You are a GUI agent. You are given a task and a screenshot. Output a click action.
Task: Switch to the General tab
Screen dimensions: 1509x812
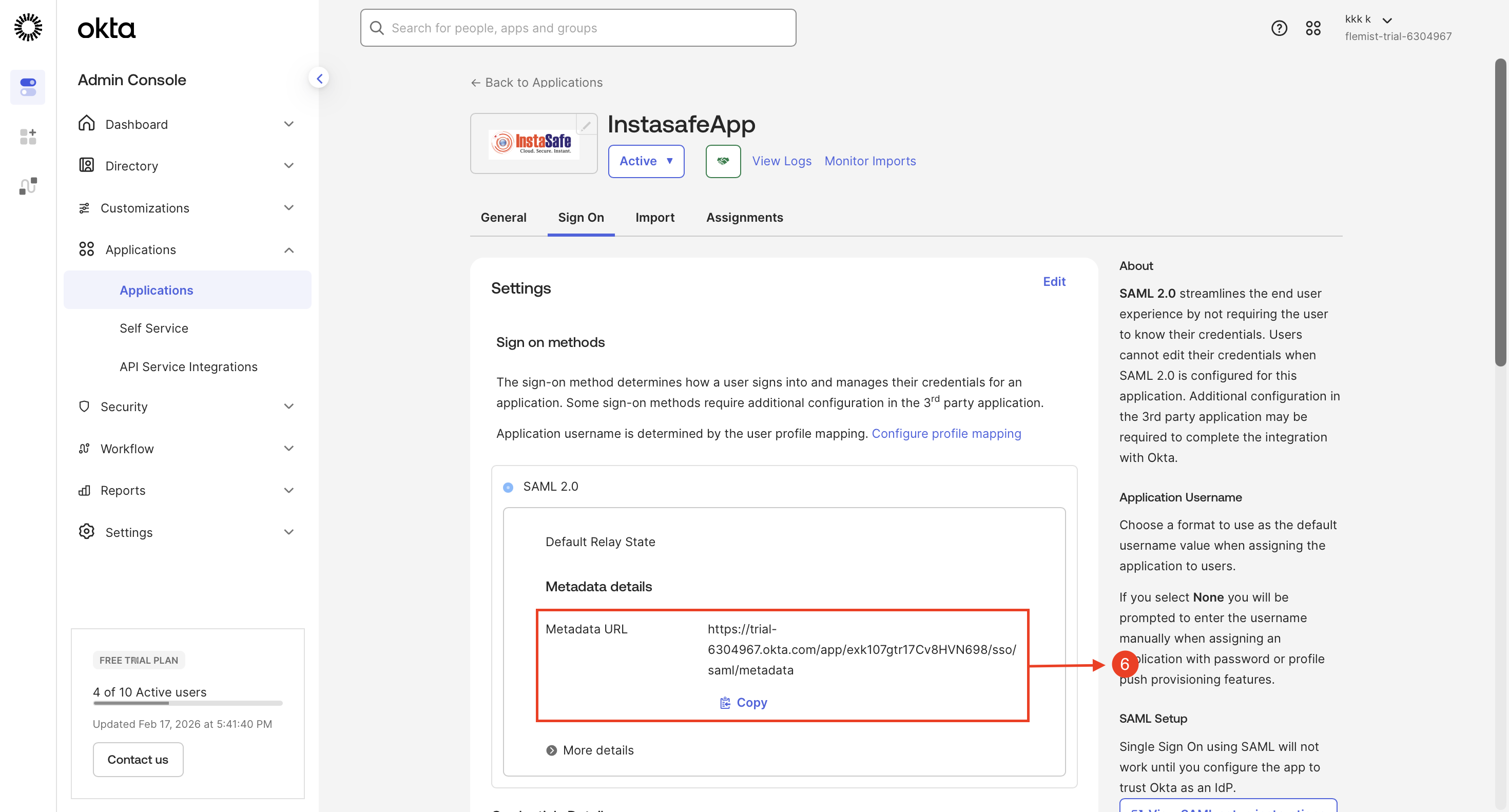[503, 217]
